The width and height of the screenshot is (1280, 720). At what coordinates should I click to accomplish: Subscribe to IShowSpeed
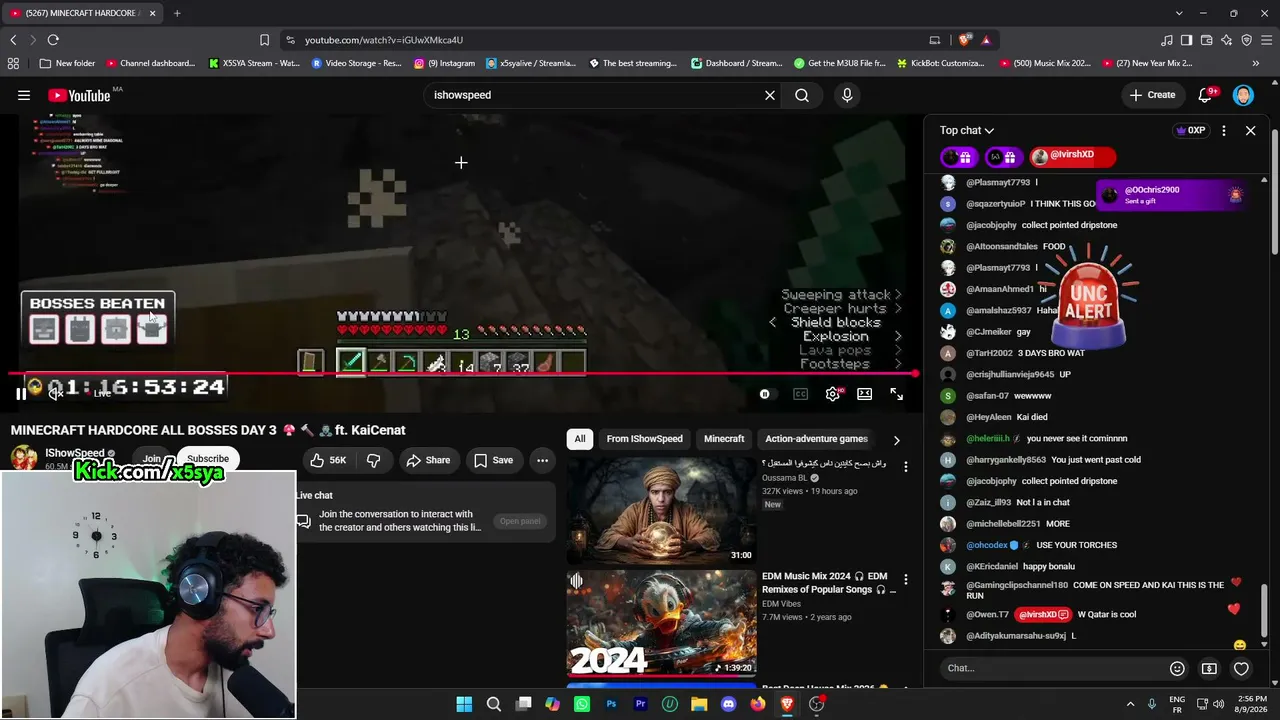click(208, 458)
